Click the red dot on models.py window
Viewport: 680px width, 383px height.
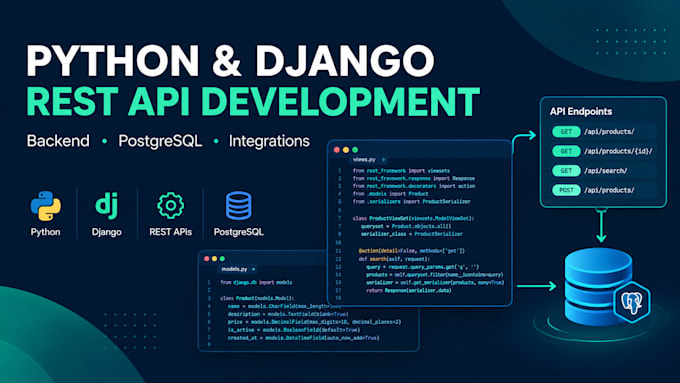206,259
